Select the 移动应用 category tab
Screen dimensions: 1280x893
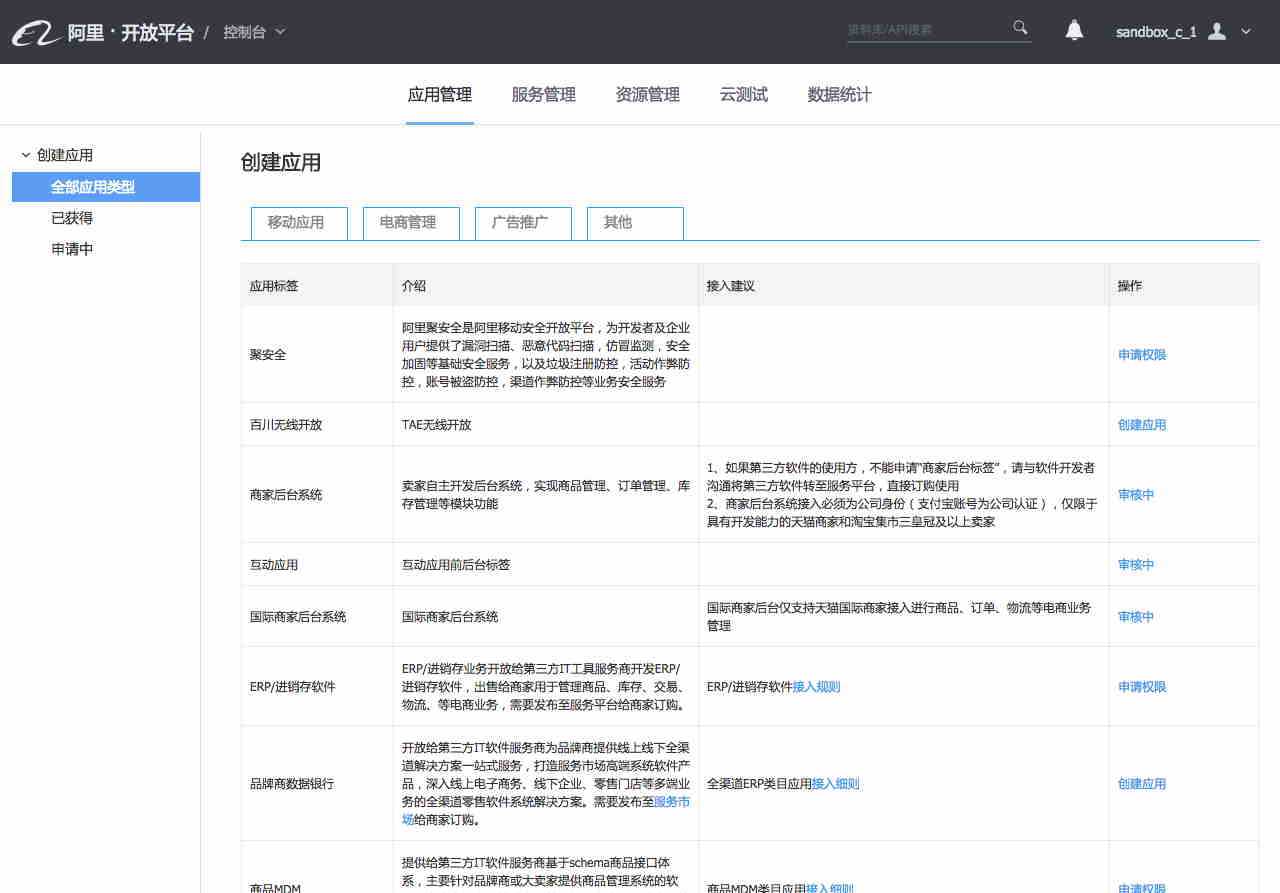(295, 223)
